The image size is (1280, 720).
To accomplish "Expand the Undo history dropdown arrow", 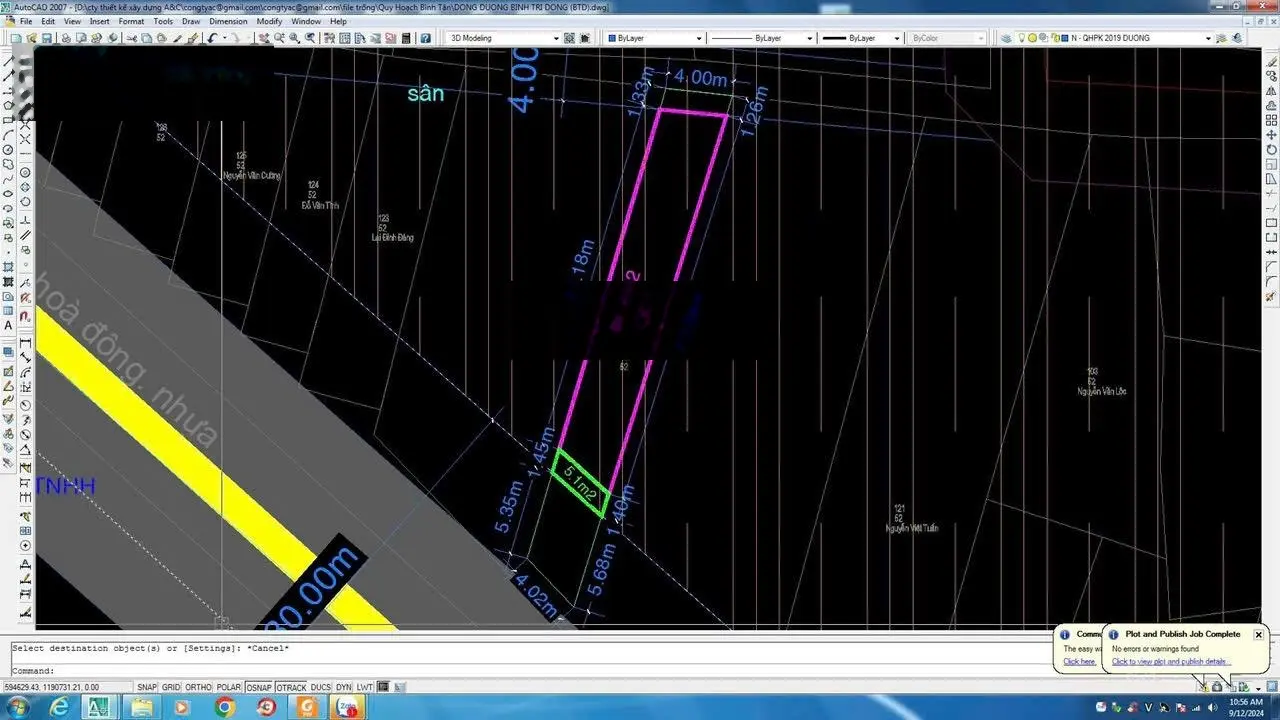I will coord(225,38).
